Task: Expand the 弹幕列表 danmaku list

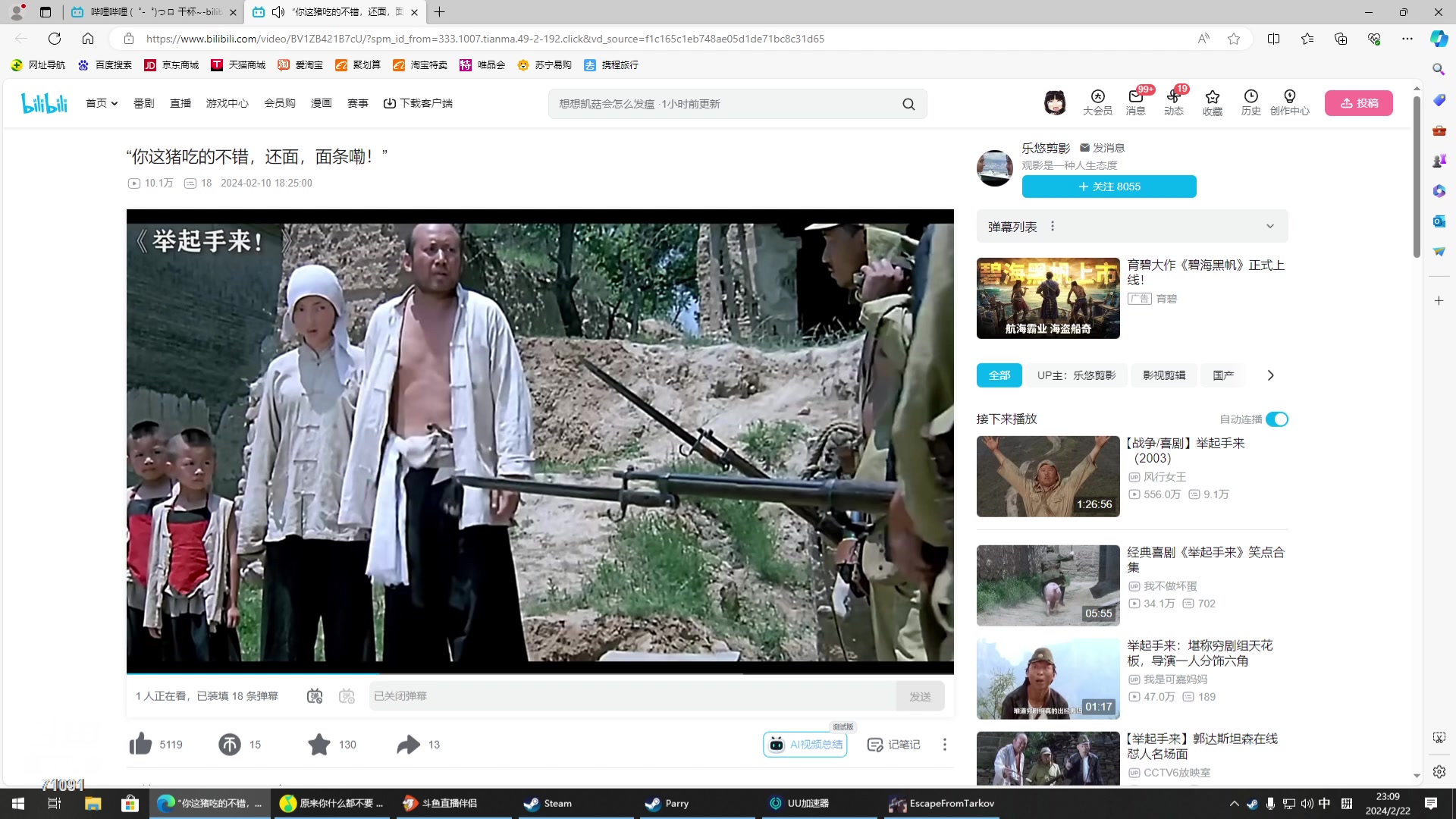Action: tap(1270, 226)
